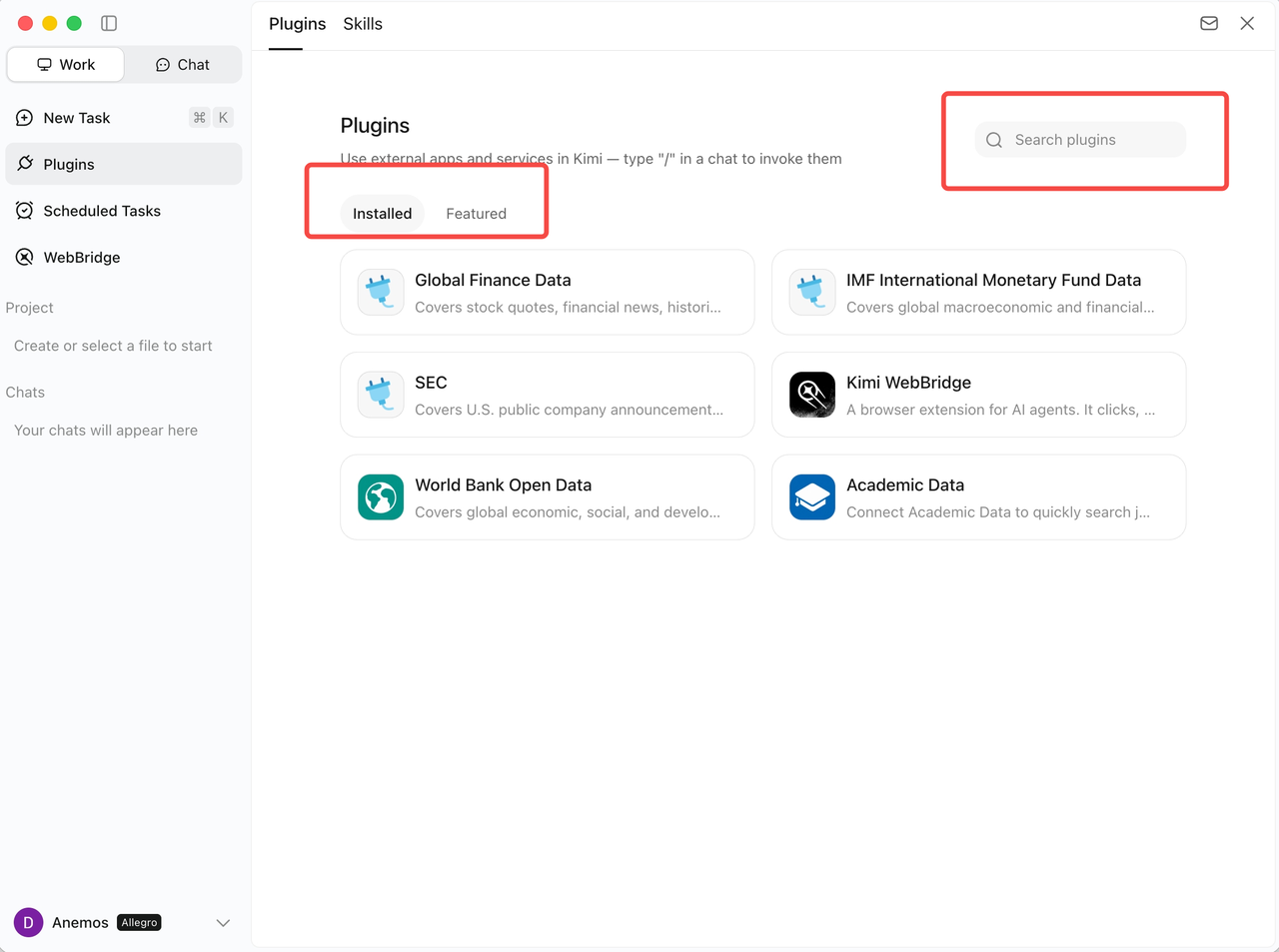The image size is (1279, 952).
Task: Click 'Create or select a file to start'
Action: [x=113, y=346]
